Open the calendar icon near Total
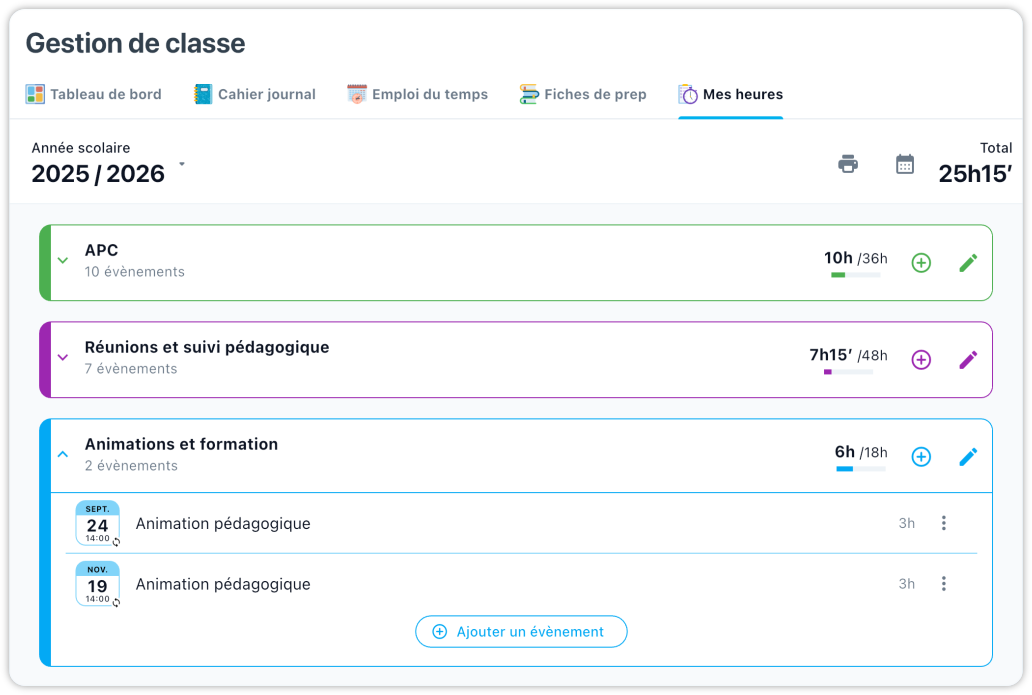The height and width of the screenshot is (695, 1032). point(905,164)
